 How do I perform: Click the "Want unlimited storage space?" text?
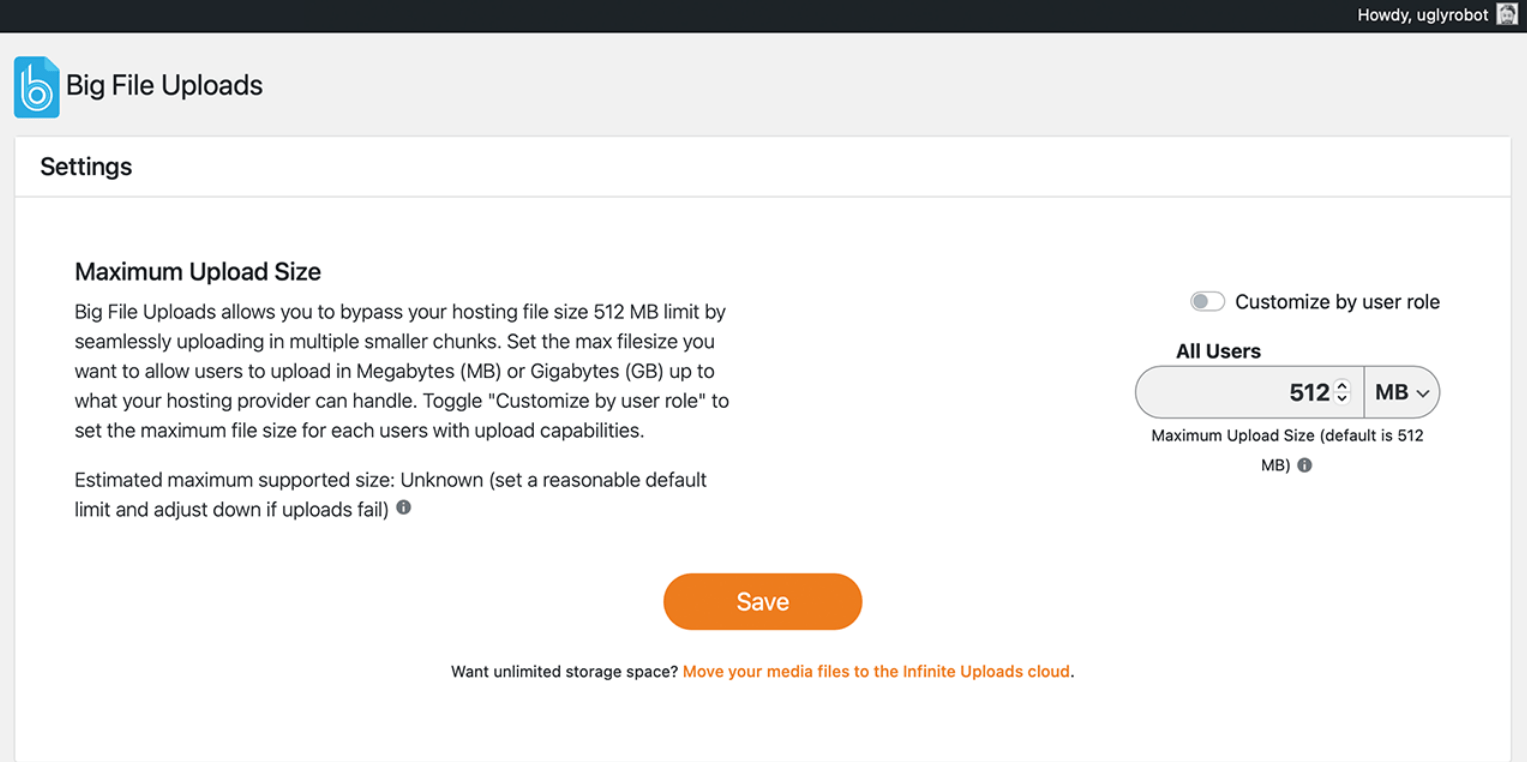[564, 672]
